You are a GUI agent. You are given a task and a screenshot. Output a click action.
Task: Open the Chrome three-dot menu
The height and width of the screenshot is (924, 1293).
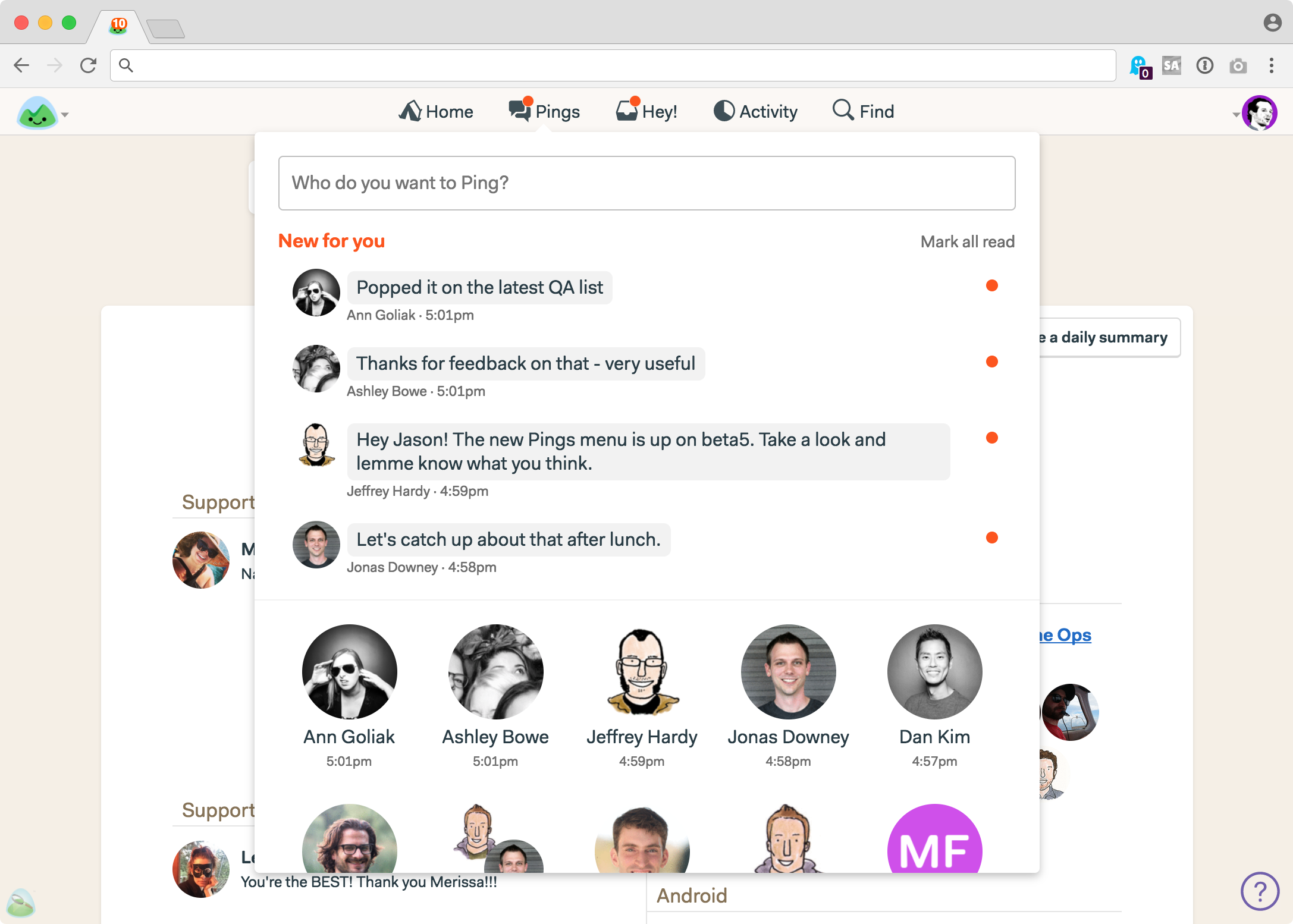click(1272, 65)
